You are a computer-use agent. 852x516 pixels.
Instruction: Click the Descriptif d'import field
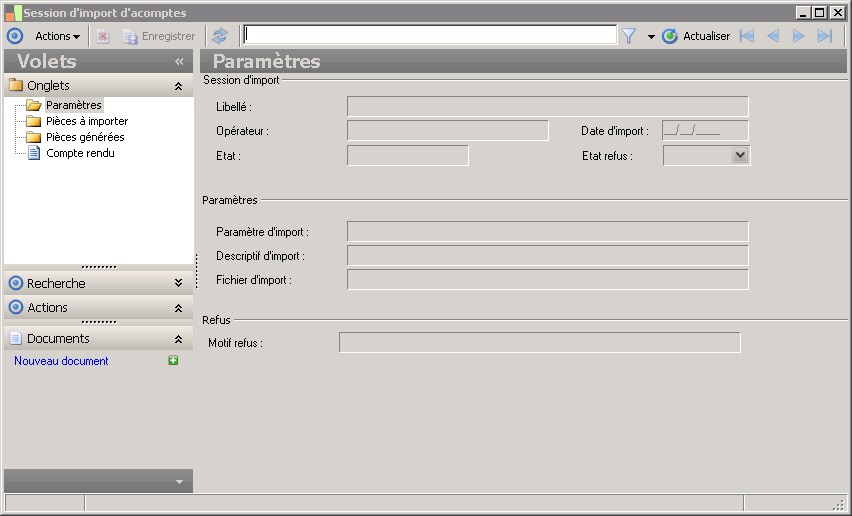[x=548, y=255]
